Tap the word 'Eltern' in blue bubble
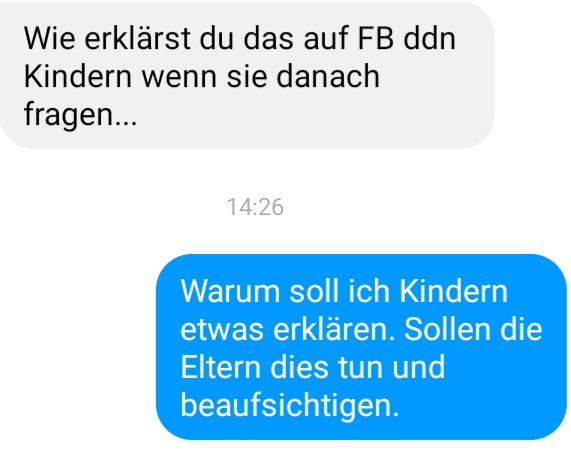 point(221,367)
